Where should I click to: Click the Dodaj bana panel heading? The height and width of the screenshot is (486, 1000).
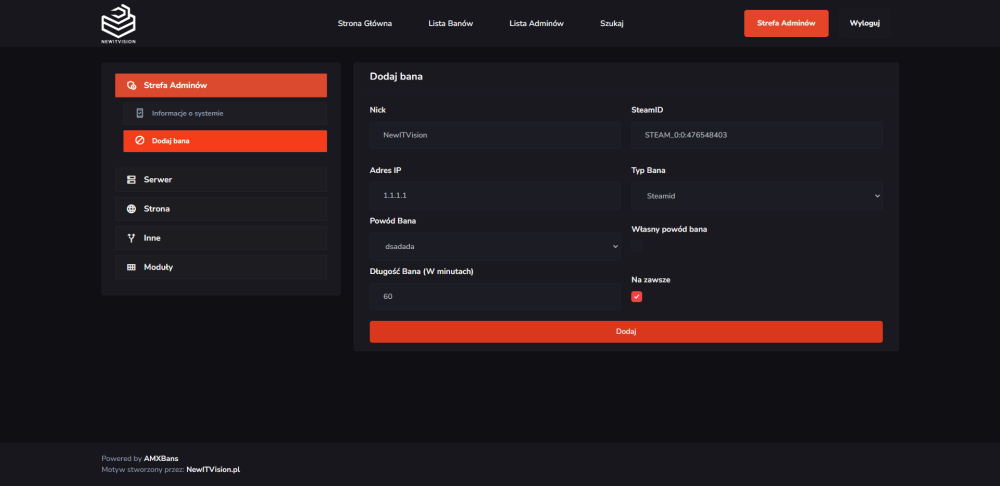tap(396, 77)
